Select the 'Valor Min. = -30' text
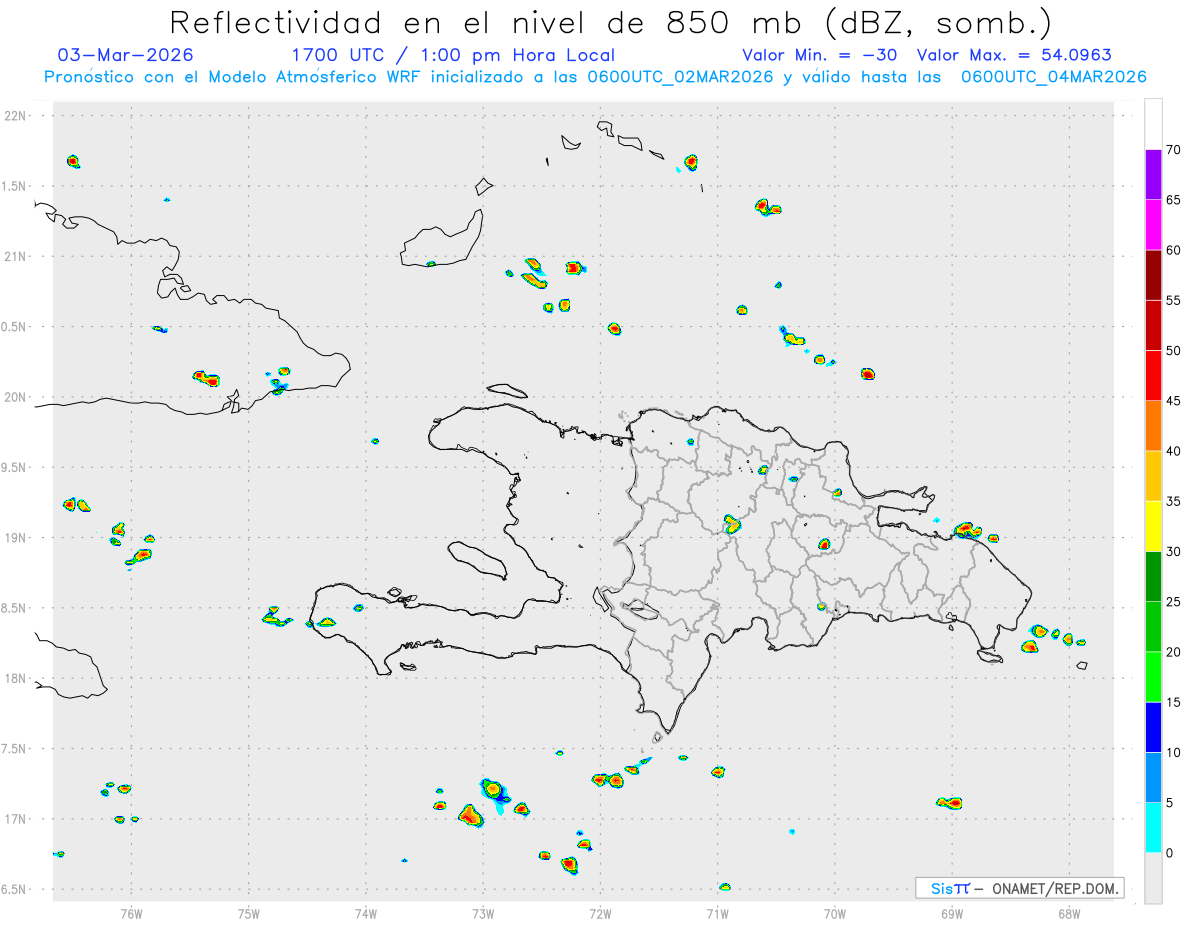1200x927 pixels. pyautogui.click(x=820, y=55)
